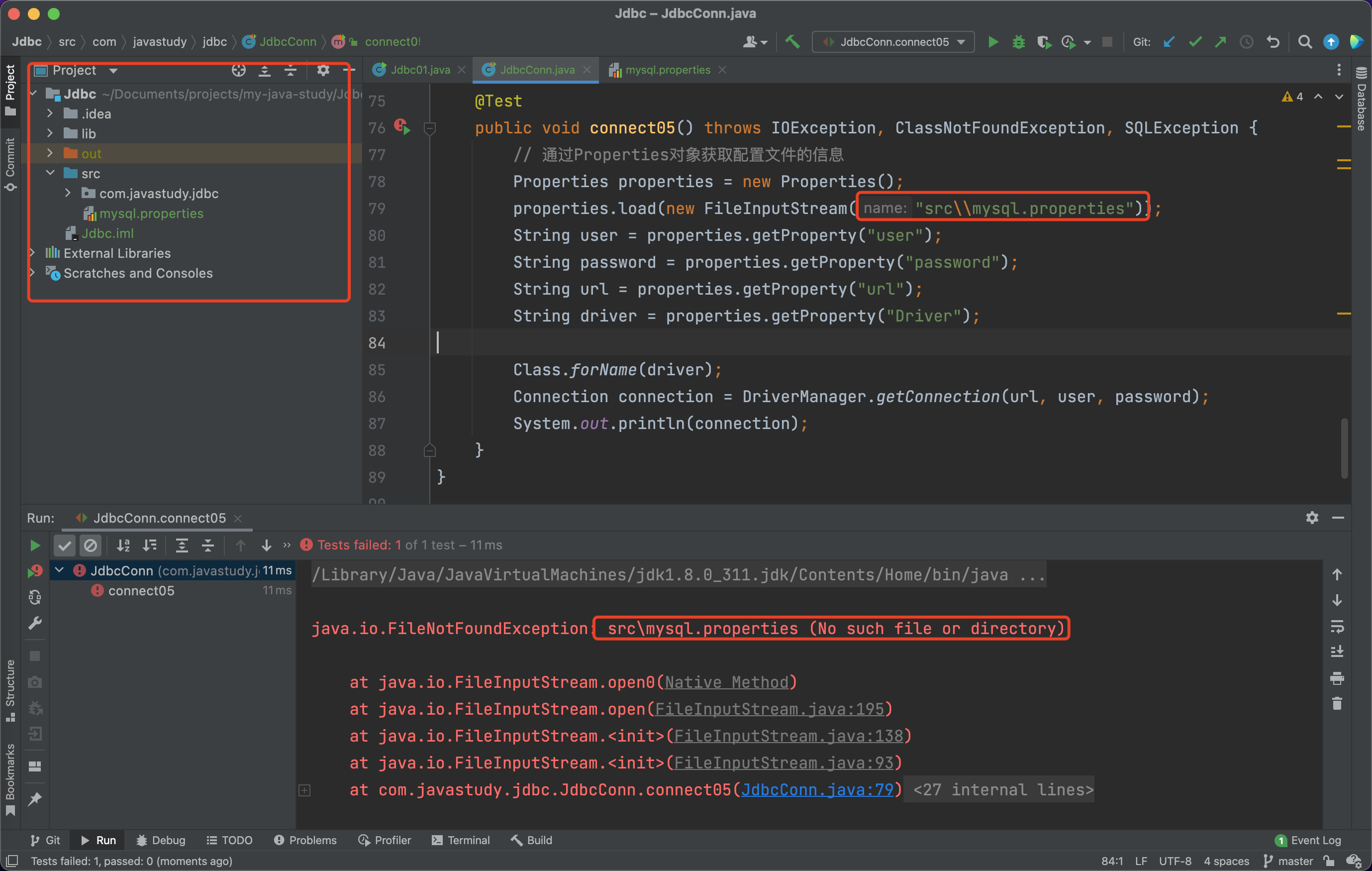1372x871 pixels.
Task: Toggle the Structure tool window side tab
Action: coord(10,690)
